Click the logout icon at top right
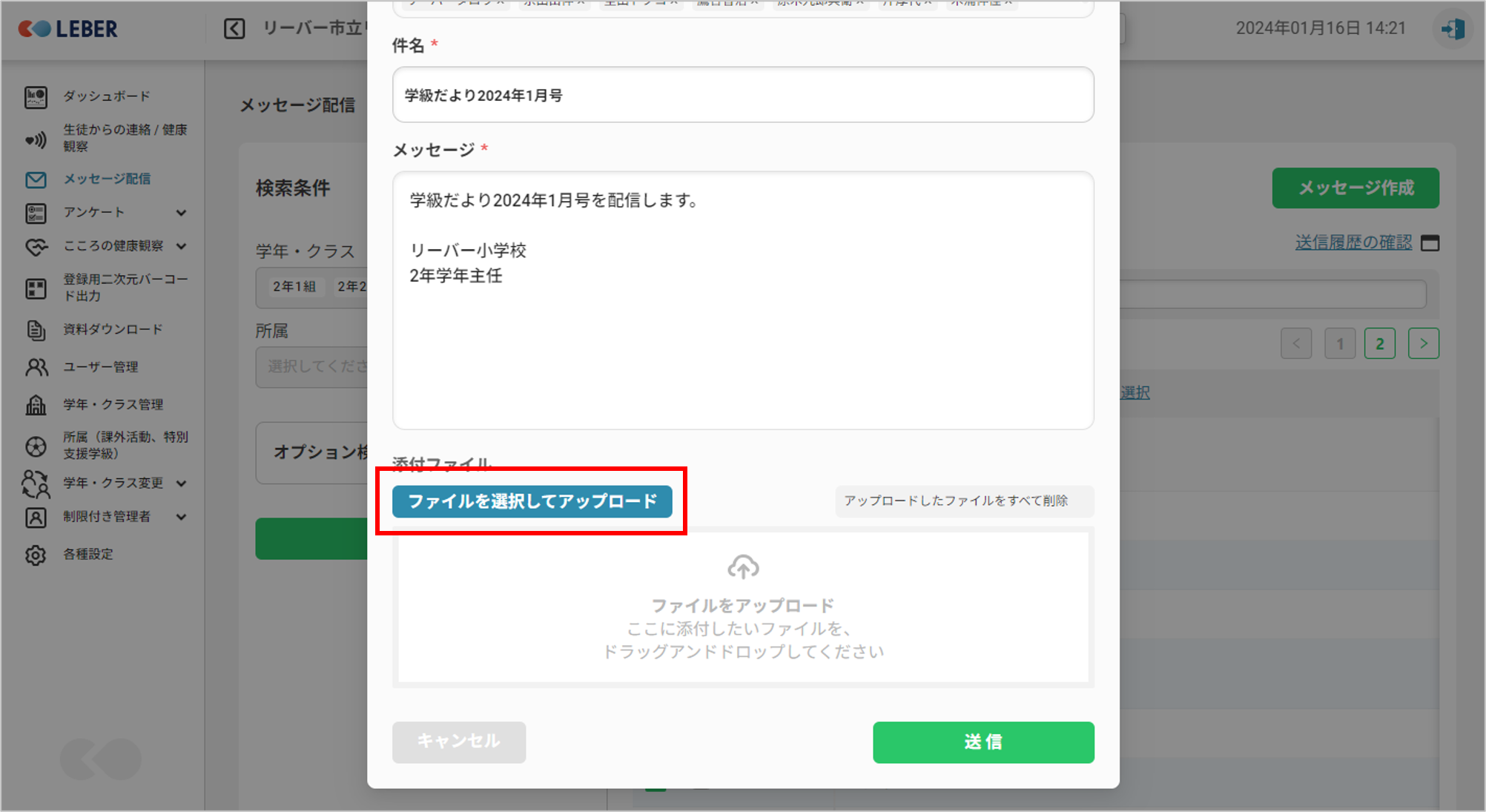This screenshot has height=812, width=1486. click(x=1452, y=29)
